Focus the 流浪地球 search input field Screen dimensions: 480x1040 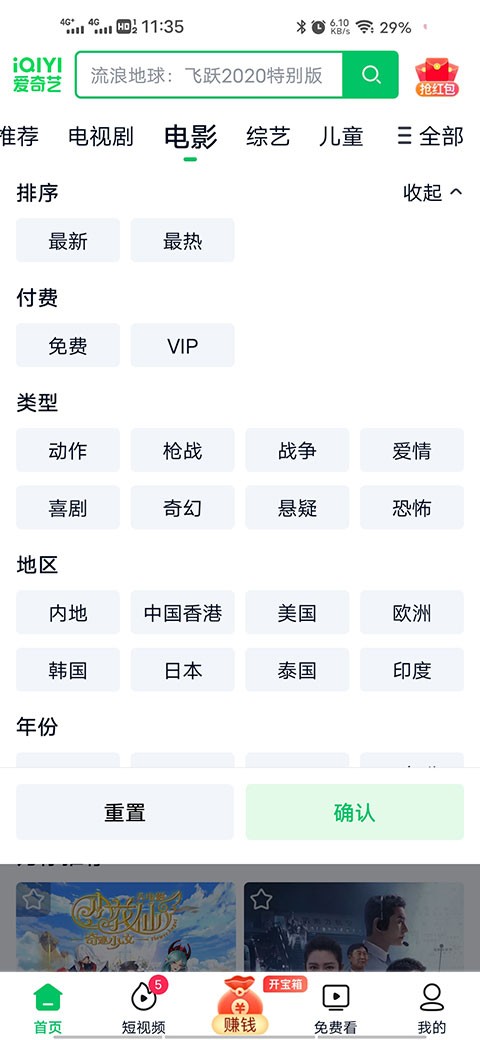point(210,74)
